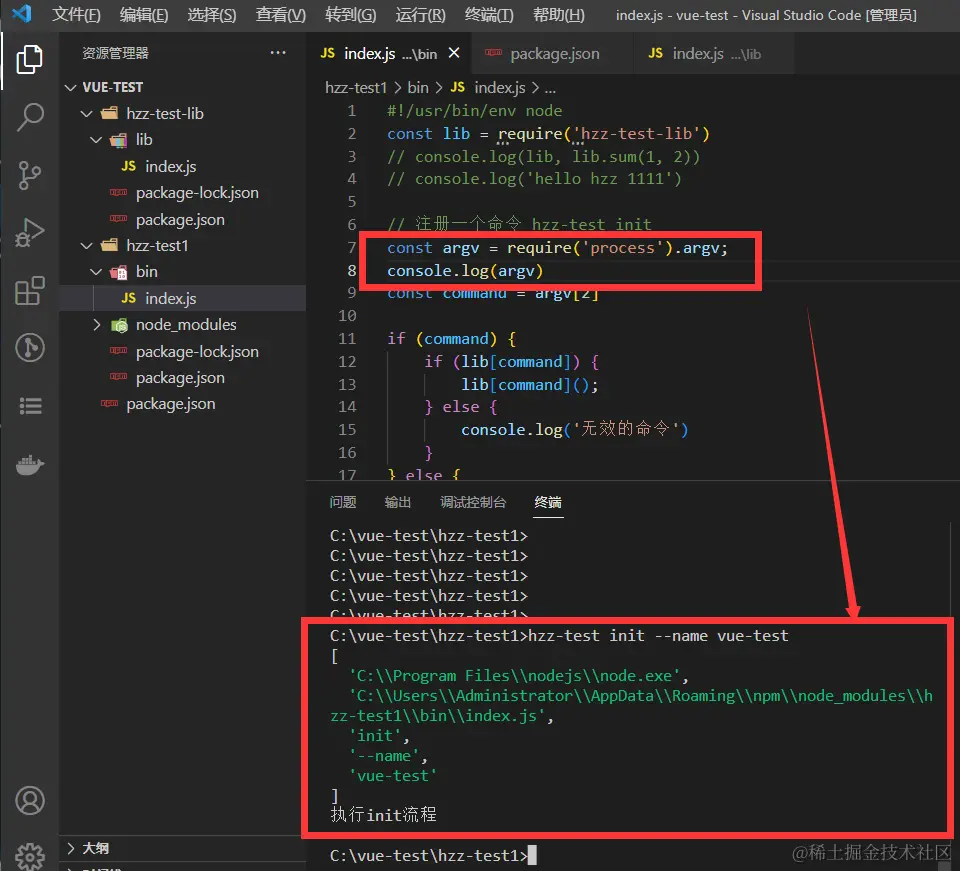Switch to the 输出 panel tab
This screenshot has width=960, height=871.
pos(398,502)
